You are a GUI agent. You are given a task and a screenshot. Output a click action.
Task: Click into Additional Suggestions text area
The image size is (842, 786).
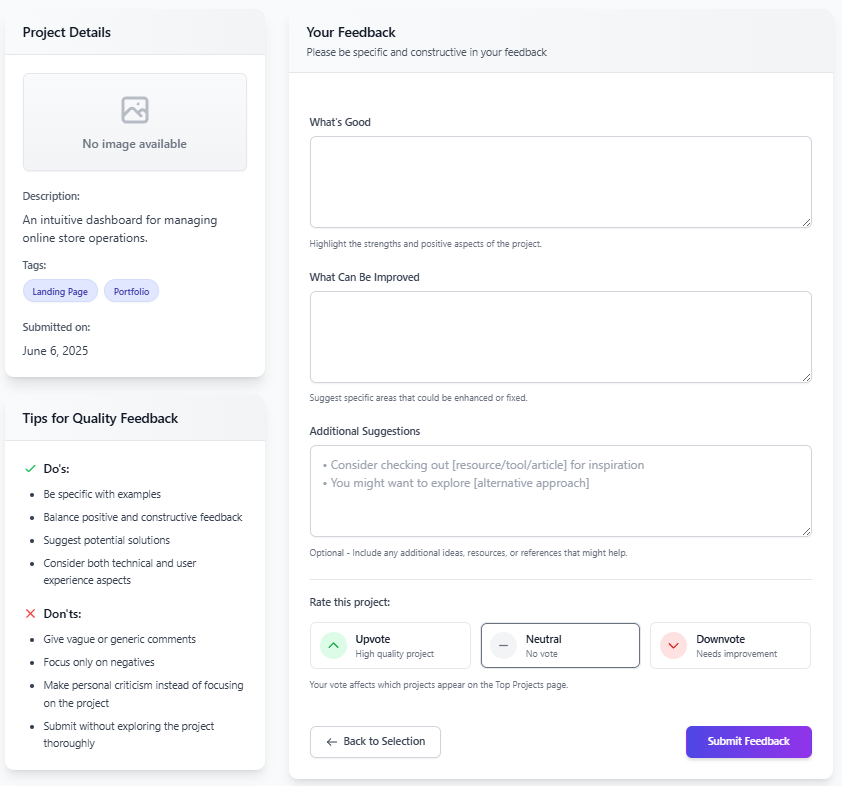(x=561, y=491)
